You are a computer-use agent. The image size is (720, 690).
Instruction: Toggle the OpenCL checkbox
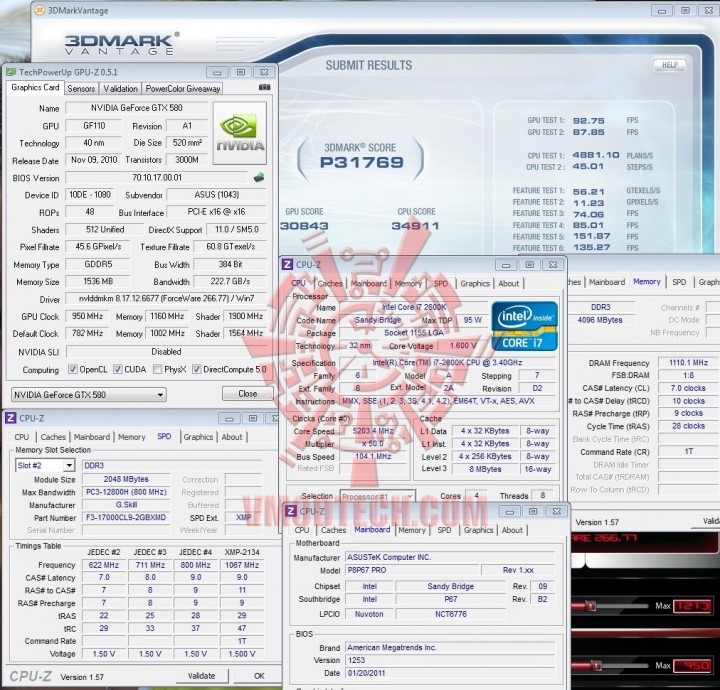[73, 369]
